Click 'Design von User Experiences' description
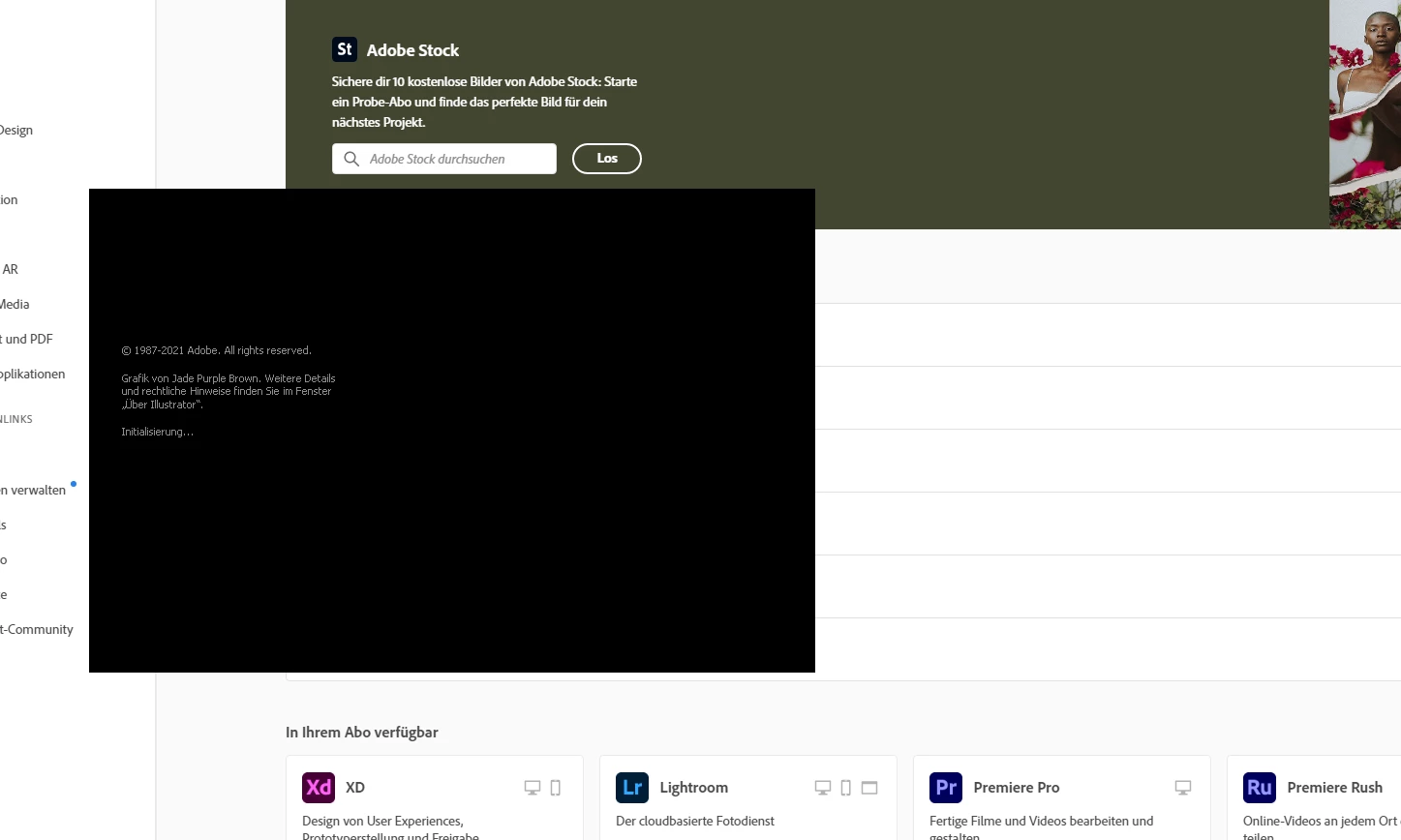 pos(382,821)
